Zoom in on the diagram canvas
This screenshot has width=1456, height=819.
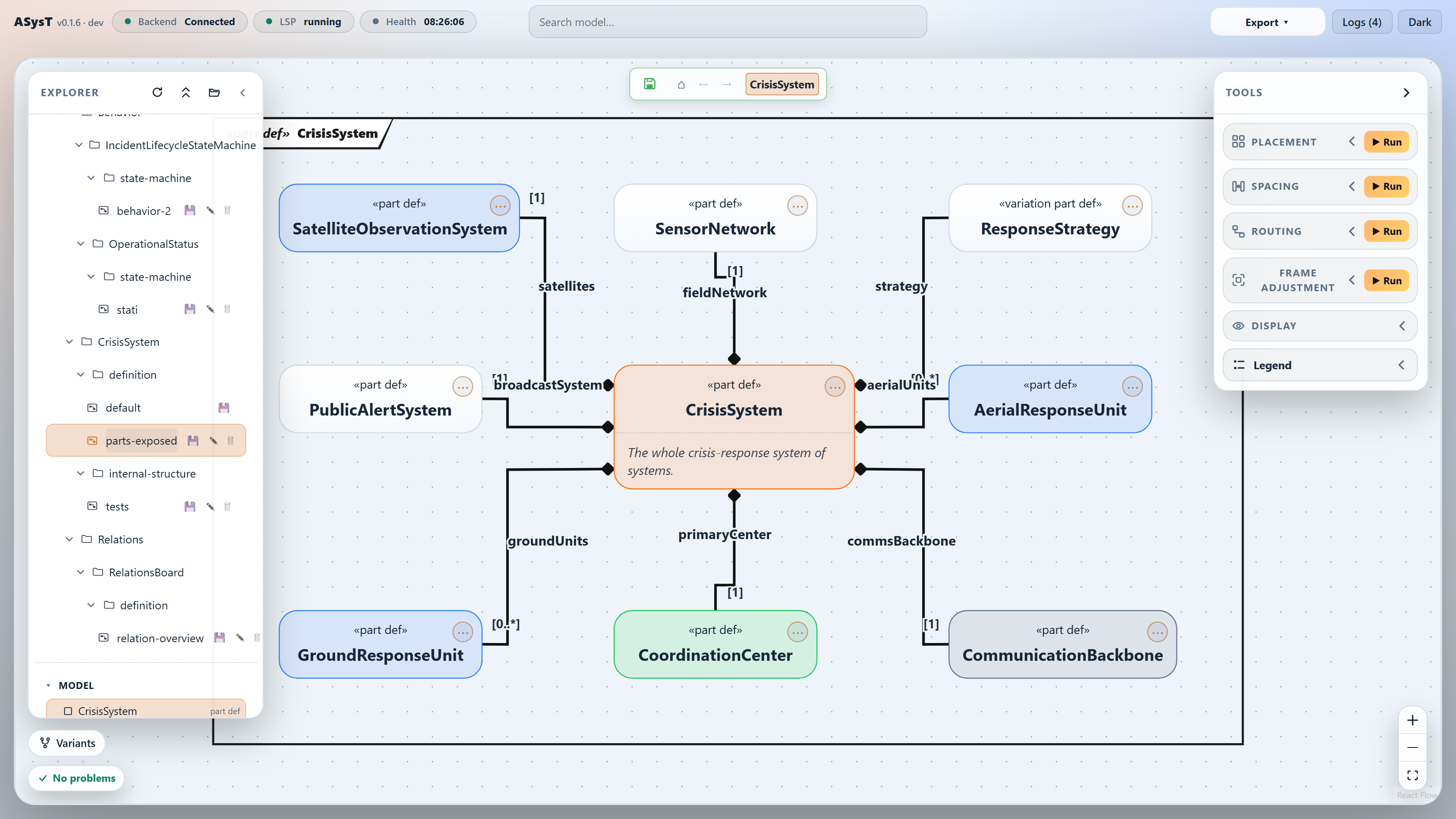(x=1413, y=720)
